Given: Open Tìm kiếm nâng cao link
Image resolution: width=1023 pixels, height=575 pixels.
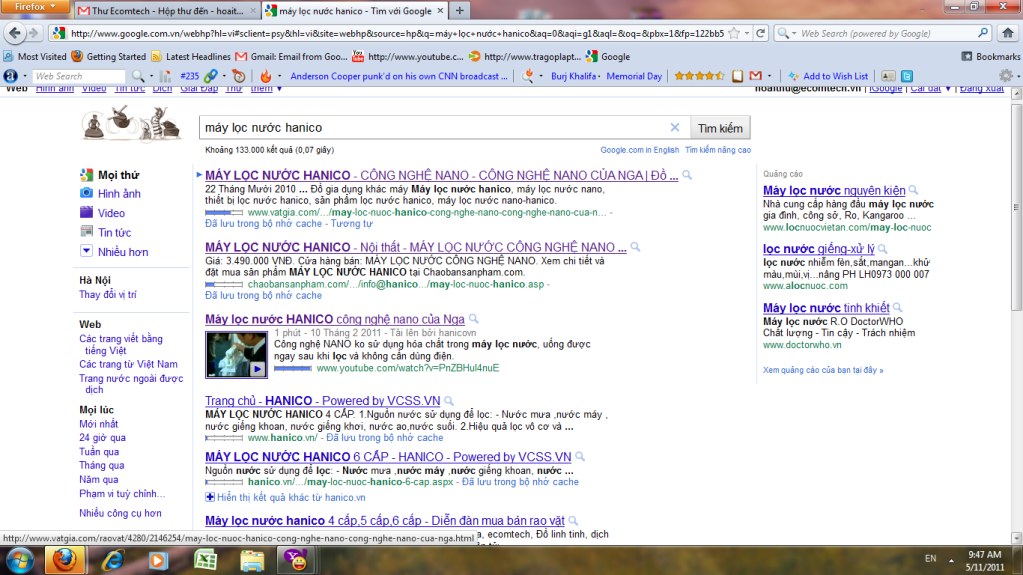Looking at the screenshot, I should click(718, 150).
